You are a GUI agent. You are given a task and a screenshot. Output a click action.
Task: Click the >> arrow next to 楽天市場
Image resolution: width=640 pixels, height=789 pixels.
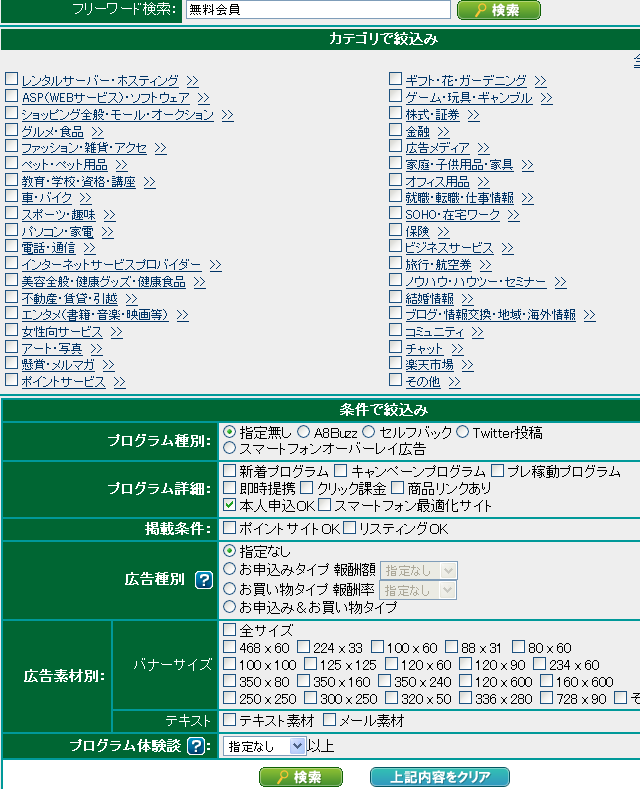click(x=467, y=365)
